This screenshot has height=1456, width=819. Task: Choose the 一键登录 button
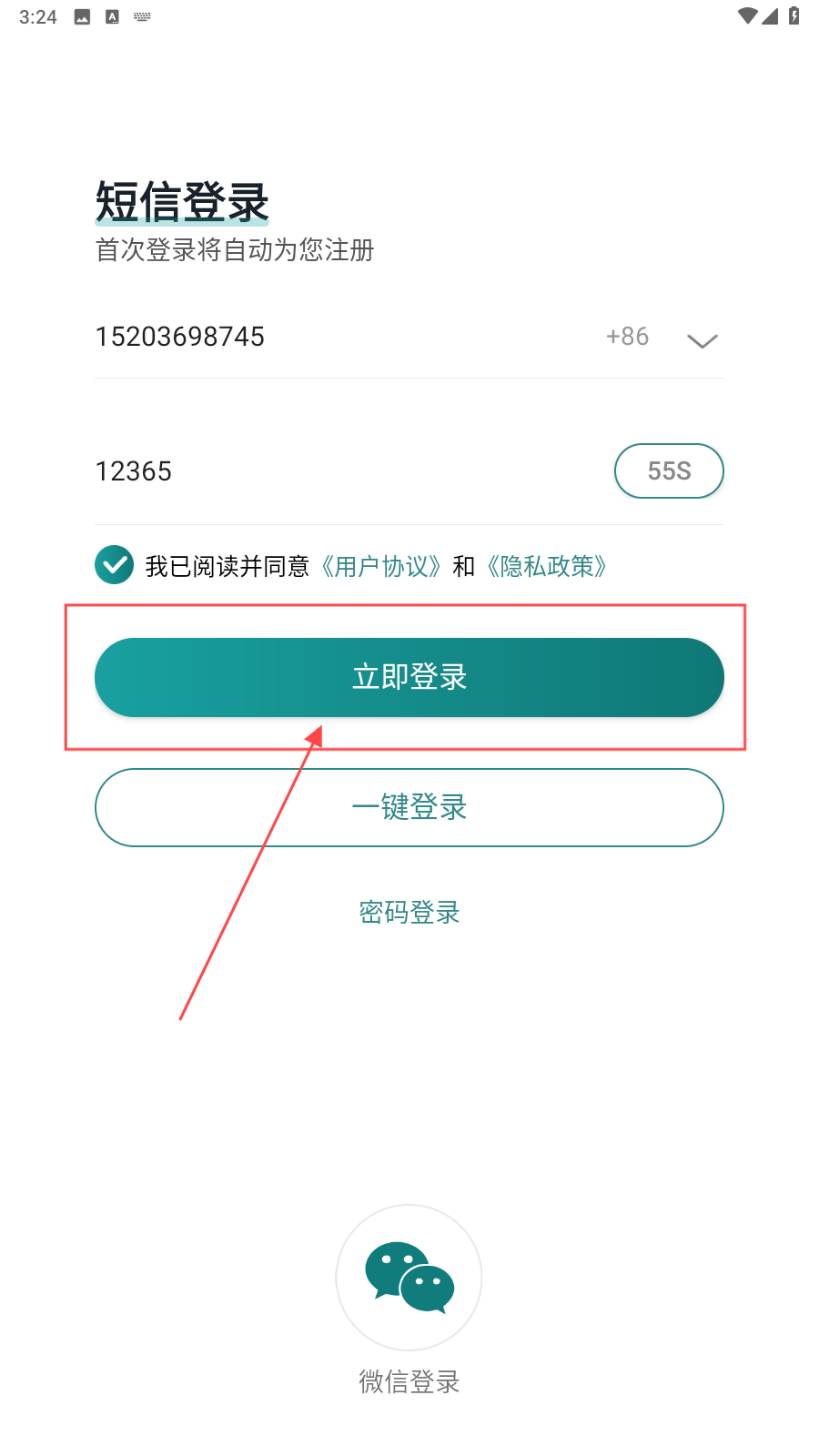pyautogui.click(x=409, y=807)
